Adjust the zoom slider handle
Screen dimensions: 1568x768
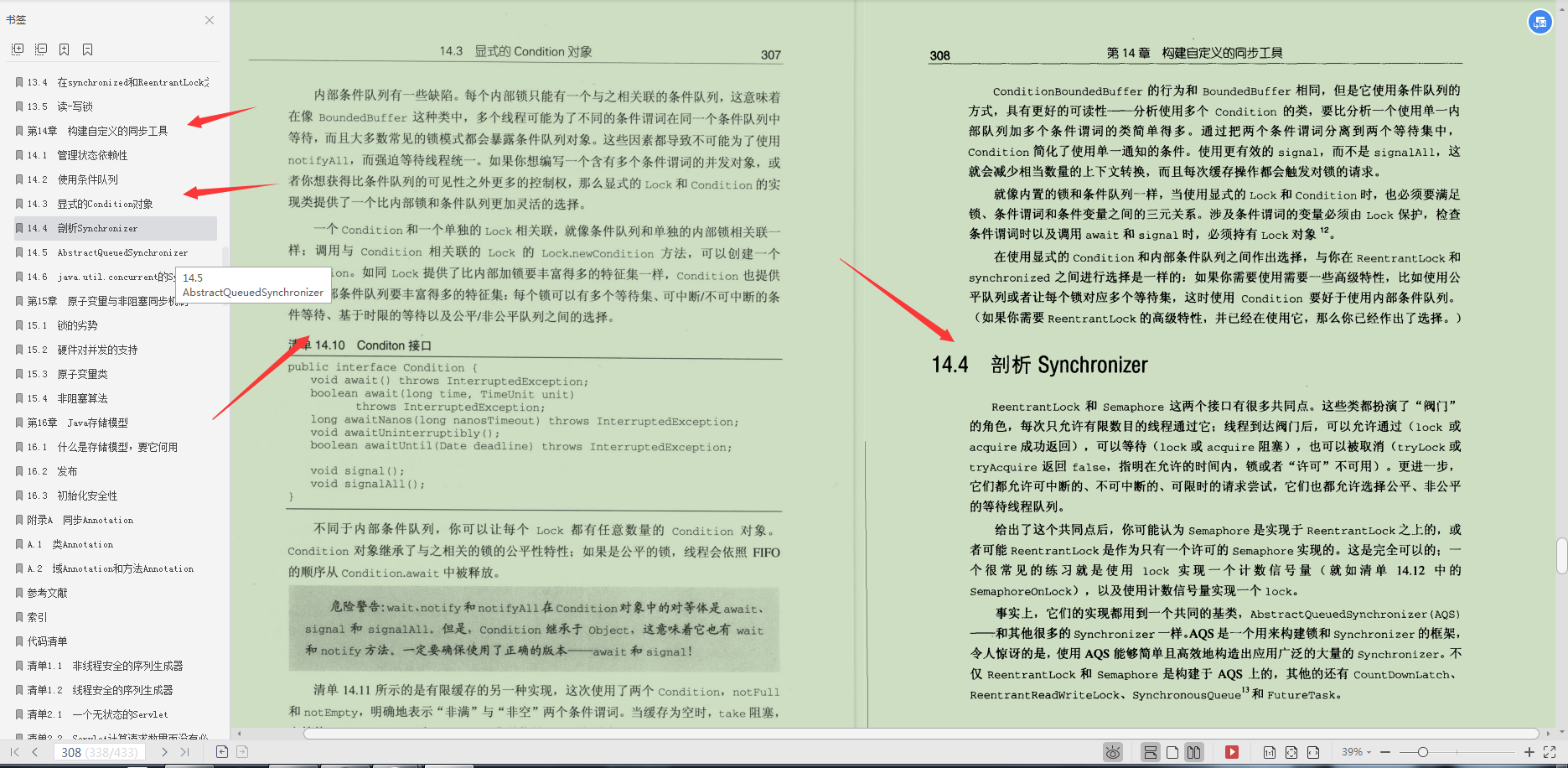(x=1424, y=752)
